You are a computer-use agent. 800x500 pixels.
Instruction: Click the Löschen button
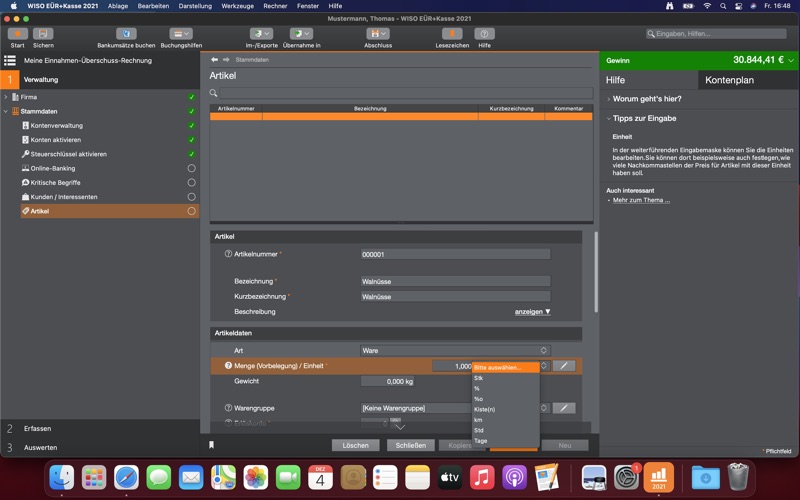coord(356,445)
